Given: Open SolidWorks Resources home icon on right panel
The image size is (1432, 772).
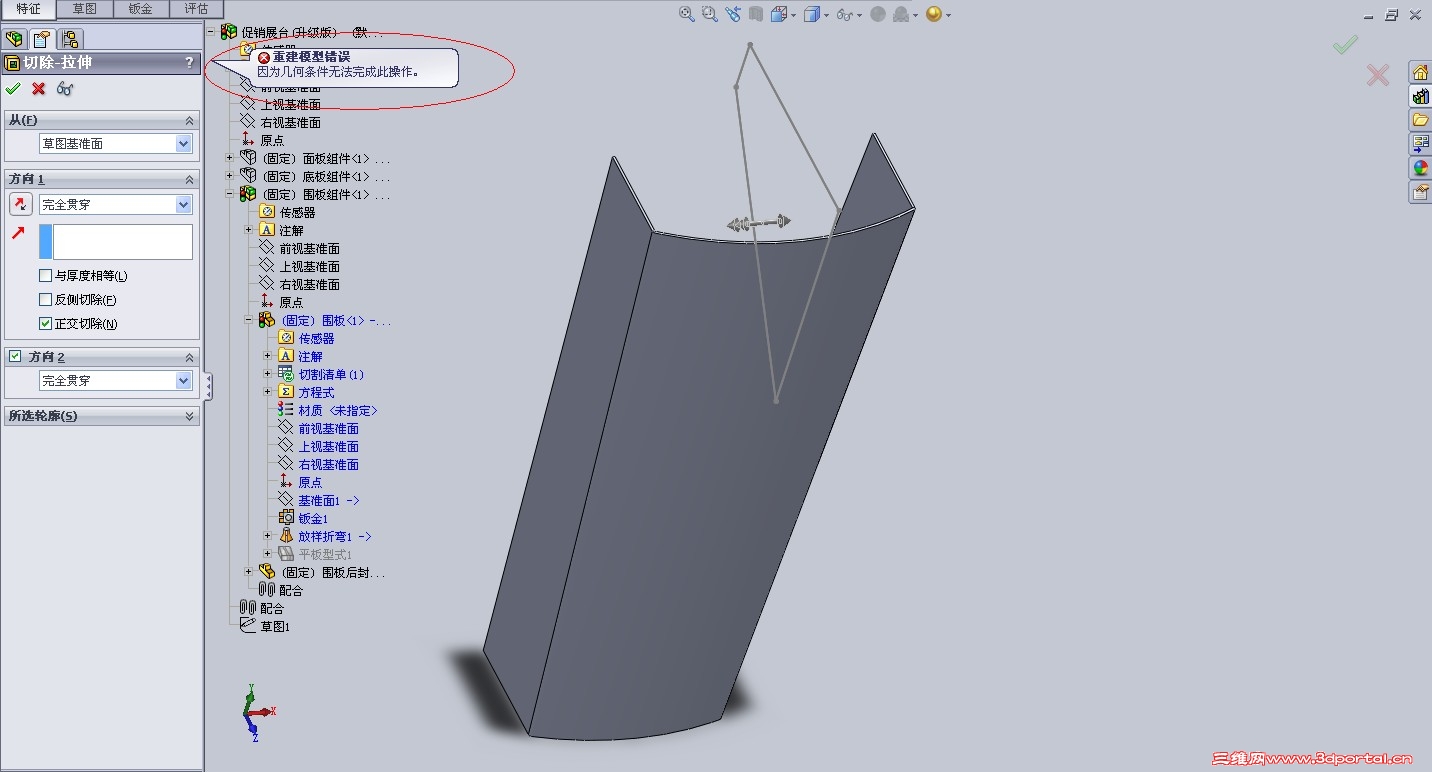Looking at the screenshot, I should coord(1418,73).
